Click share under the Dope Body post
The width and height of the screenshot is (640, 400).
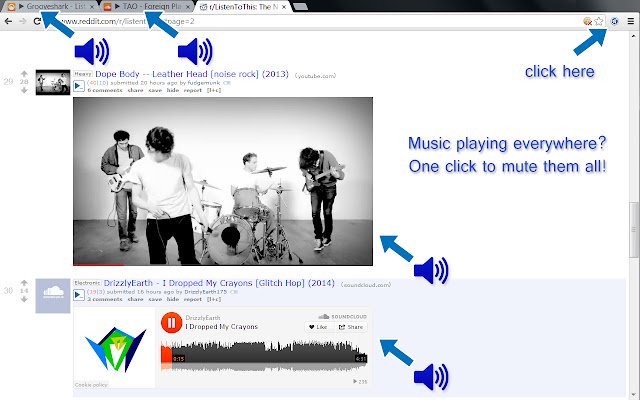[135, 90]
